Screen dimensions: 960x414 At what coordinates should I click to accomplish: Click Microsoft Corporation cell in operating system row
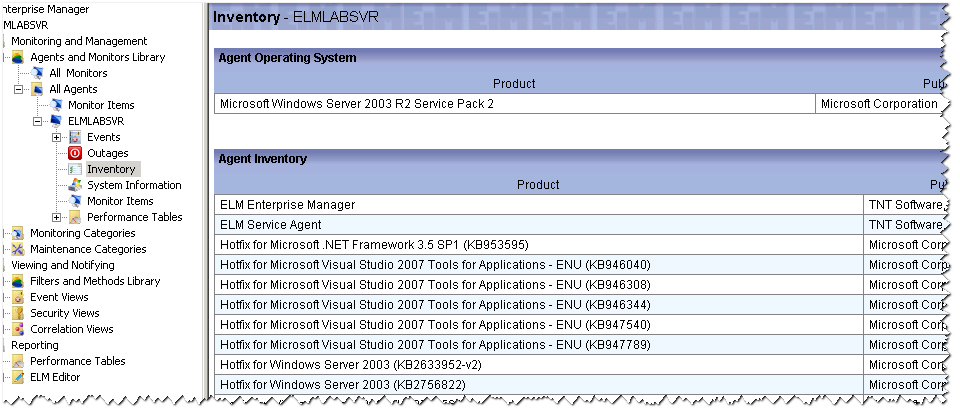pos(880,104)
